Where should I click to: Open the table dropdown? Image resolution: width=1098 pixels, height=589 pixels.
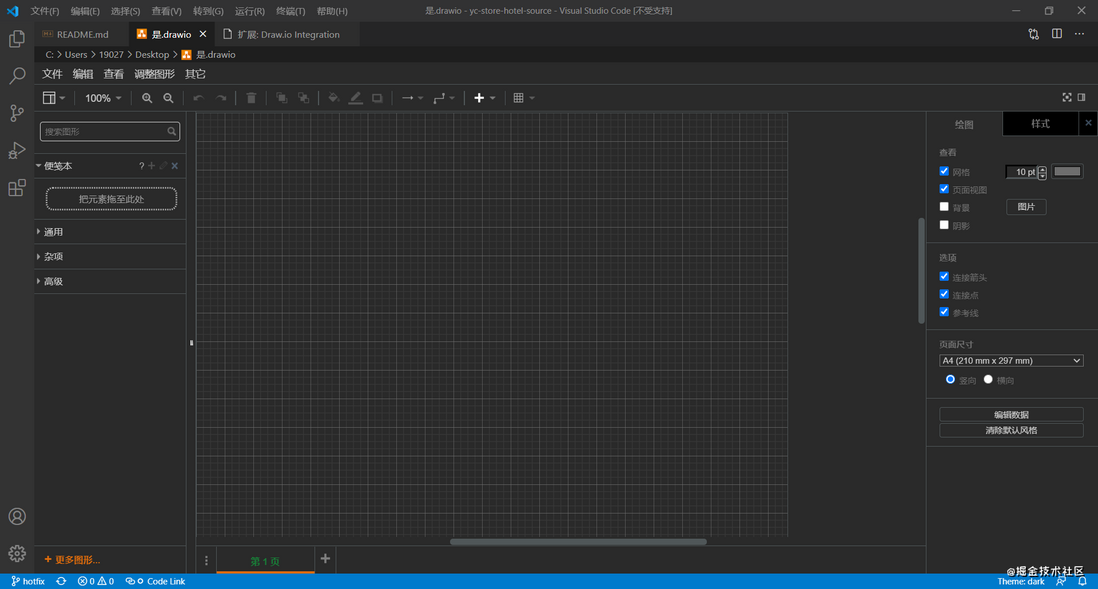(524, 98)
